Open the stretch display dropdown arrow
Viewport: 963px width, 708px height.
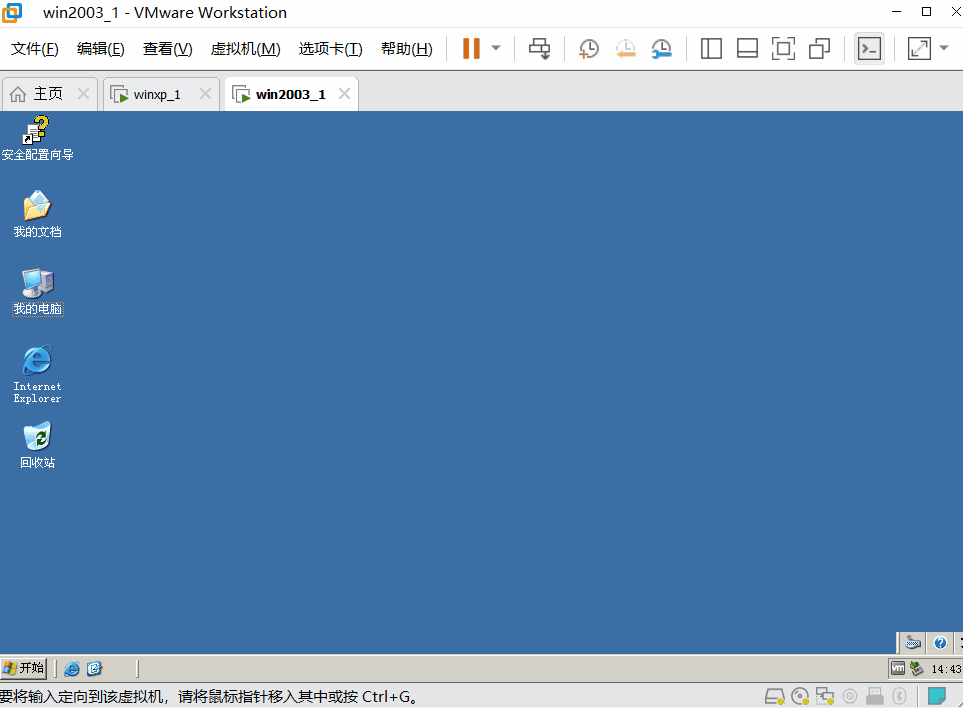(x=944, y=49)
